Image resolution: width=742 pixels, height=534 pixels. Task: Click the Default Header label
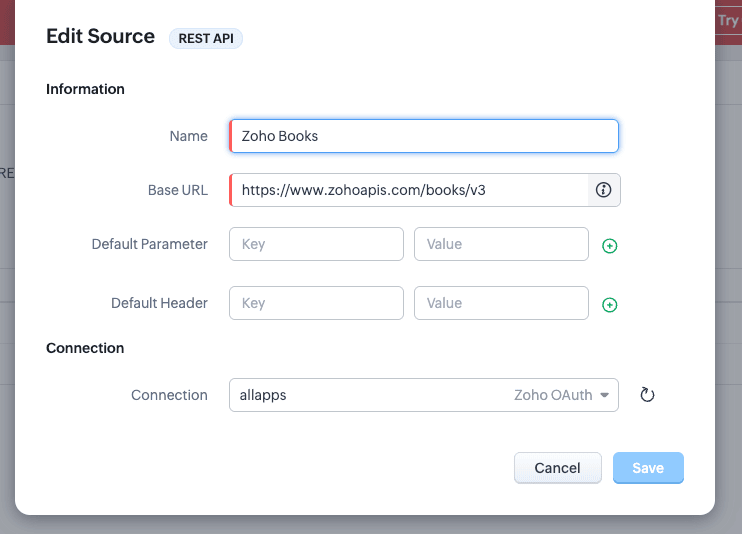point(159,303)
